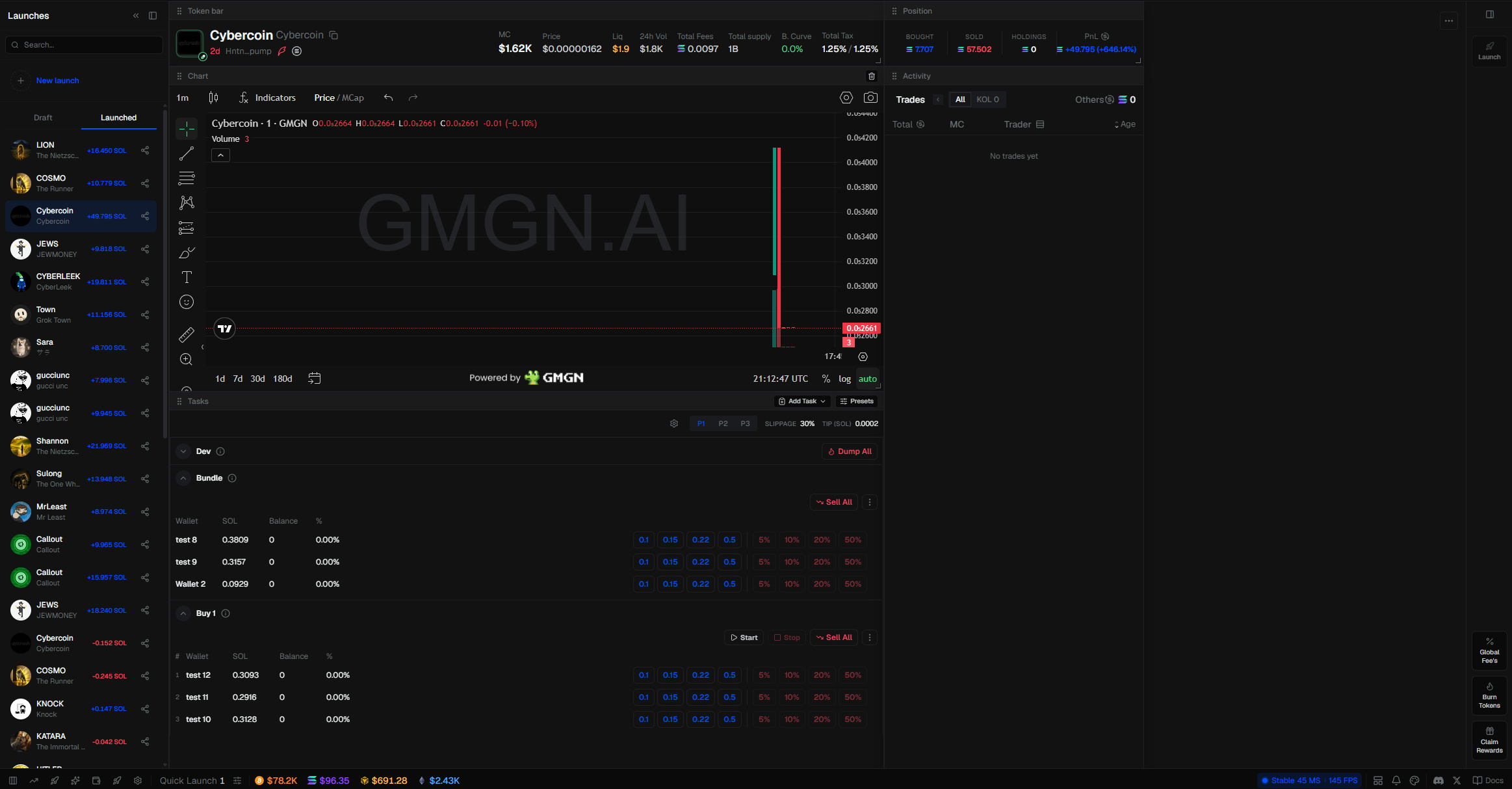Switch to the Draft tab
This screenshot has height=789, width=1512.
tap(43, 118)
